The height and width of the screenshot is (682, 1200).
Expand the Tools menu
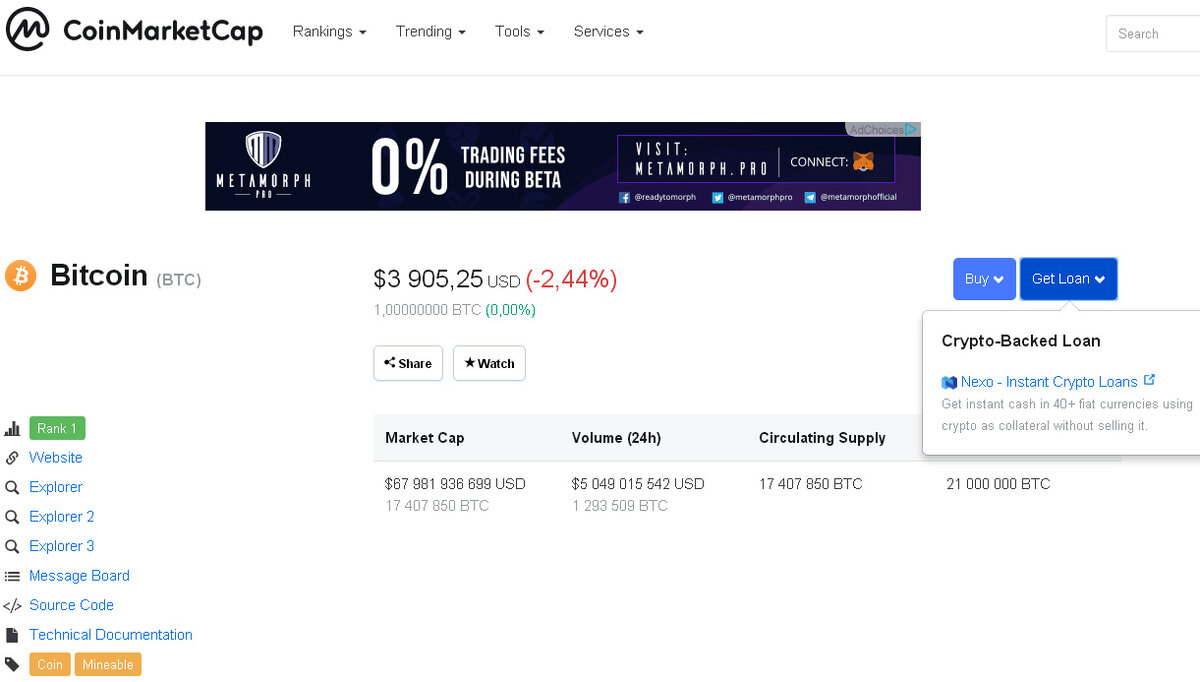519,32
